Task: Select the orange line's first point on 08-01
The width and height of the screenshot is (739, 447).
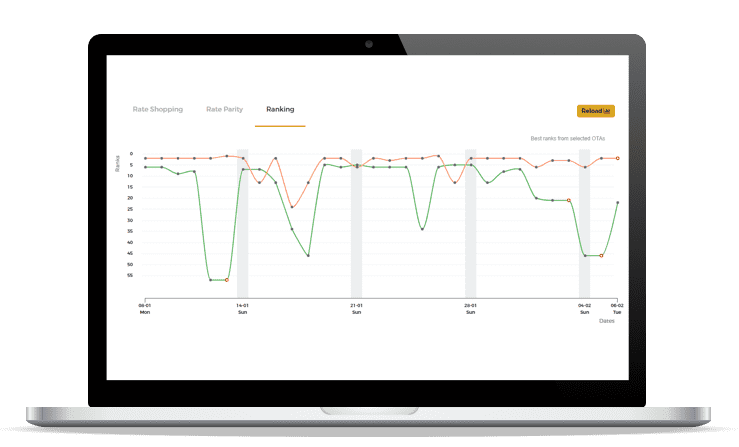Action: 146,158
